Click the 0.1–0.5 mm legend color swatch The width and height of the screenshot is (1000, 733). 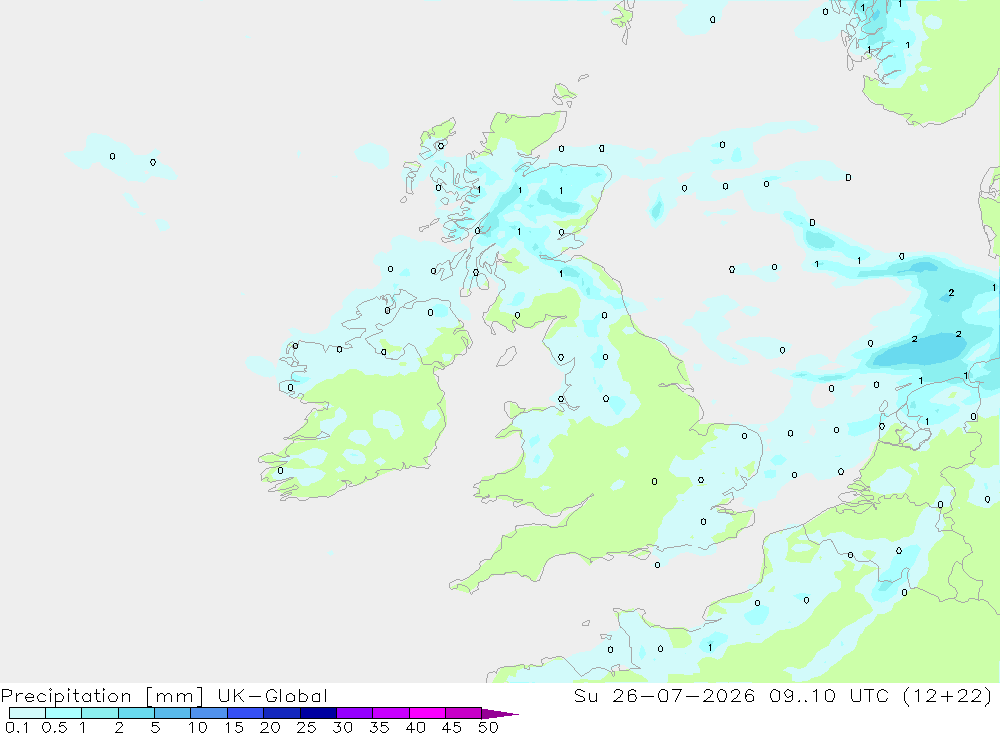[27, 713]
